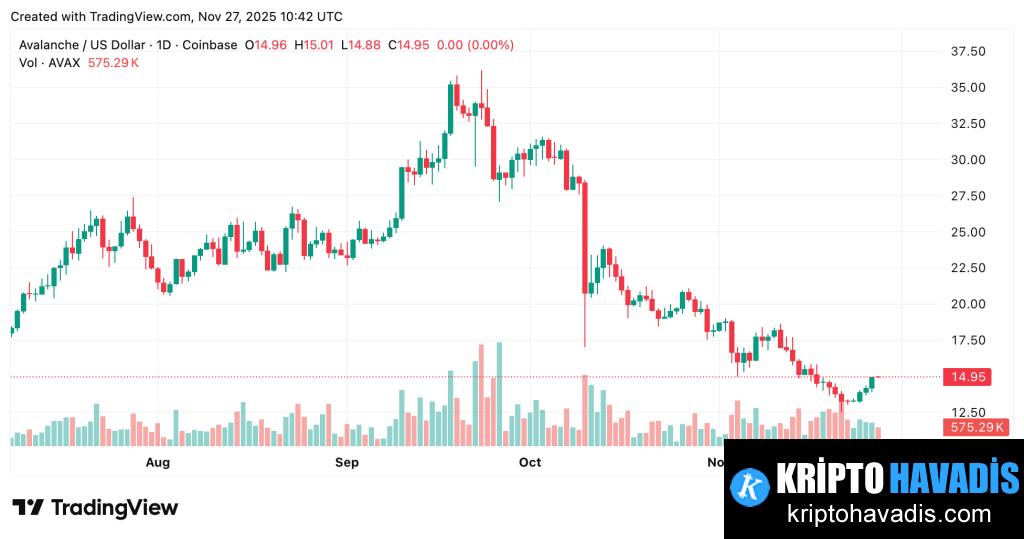Click the TradingView wordmark text
1024x539 pixels.
point(114,508)
